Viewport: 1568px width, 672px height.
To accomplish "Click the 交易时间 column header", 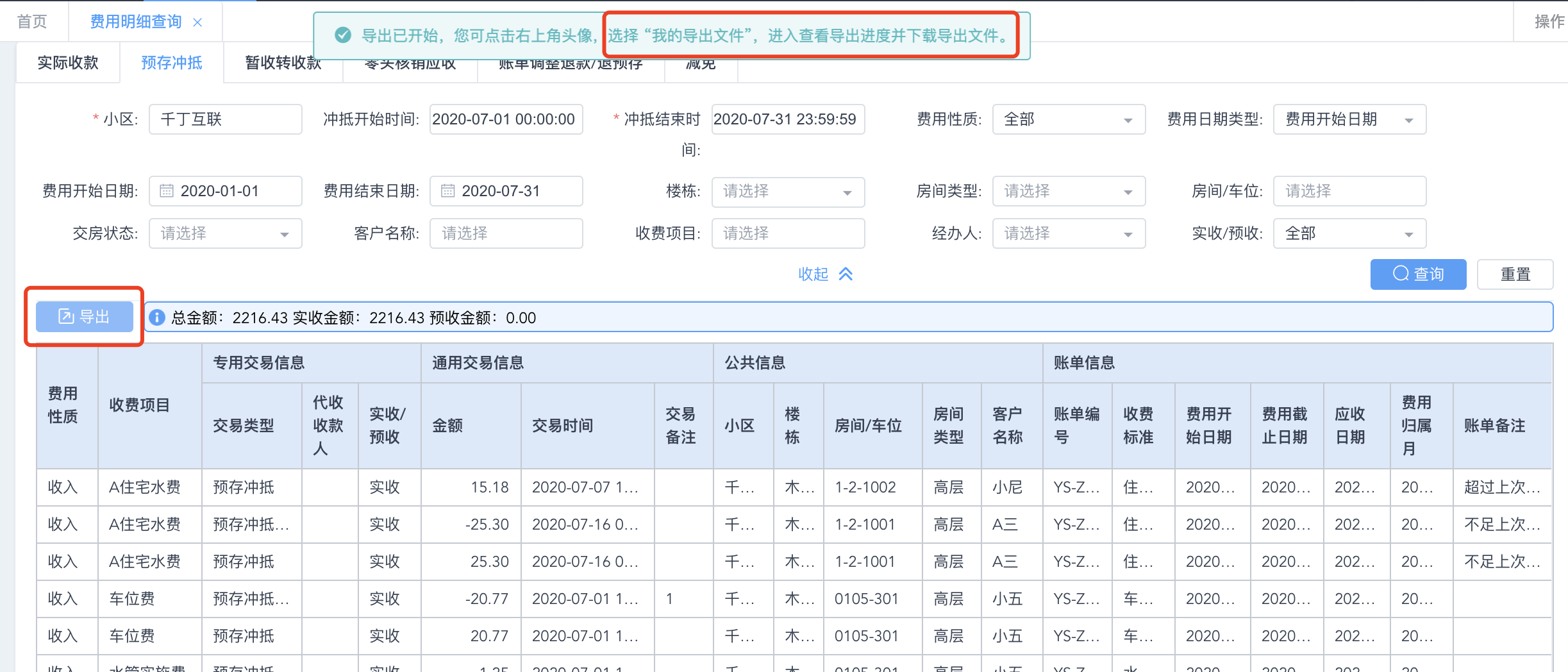I will 588,426.
